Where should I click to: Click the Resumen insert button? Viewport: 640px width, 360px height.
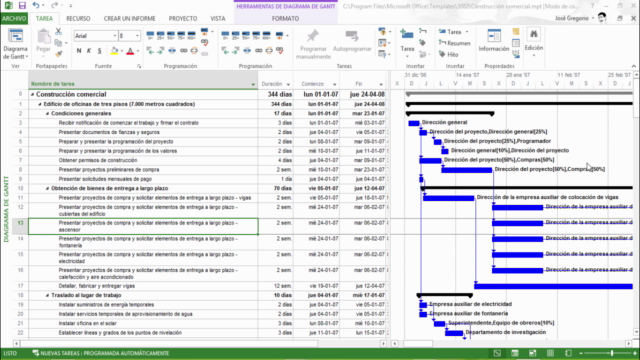(454, 43)
